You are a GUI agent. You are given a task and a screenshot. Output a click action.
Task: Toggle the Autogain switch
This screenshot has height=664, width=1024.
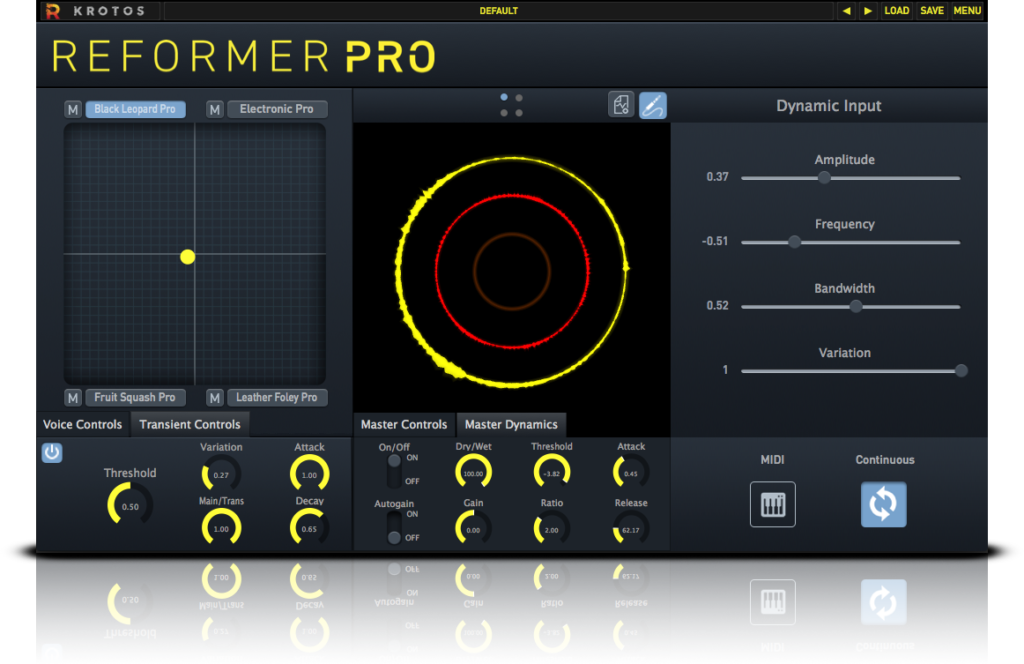(x=395, y=526)
